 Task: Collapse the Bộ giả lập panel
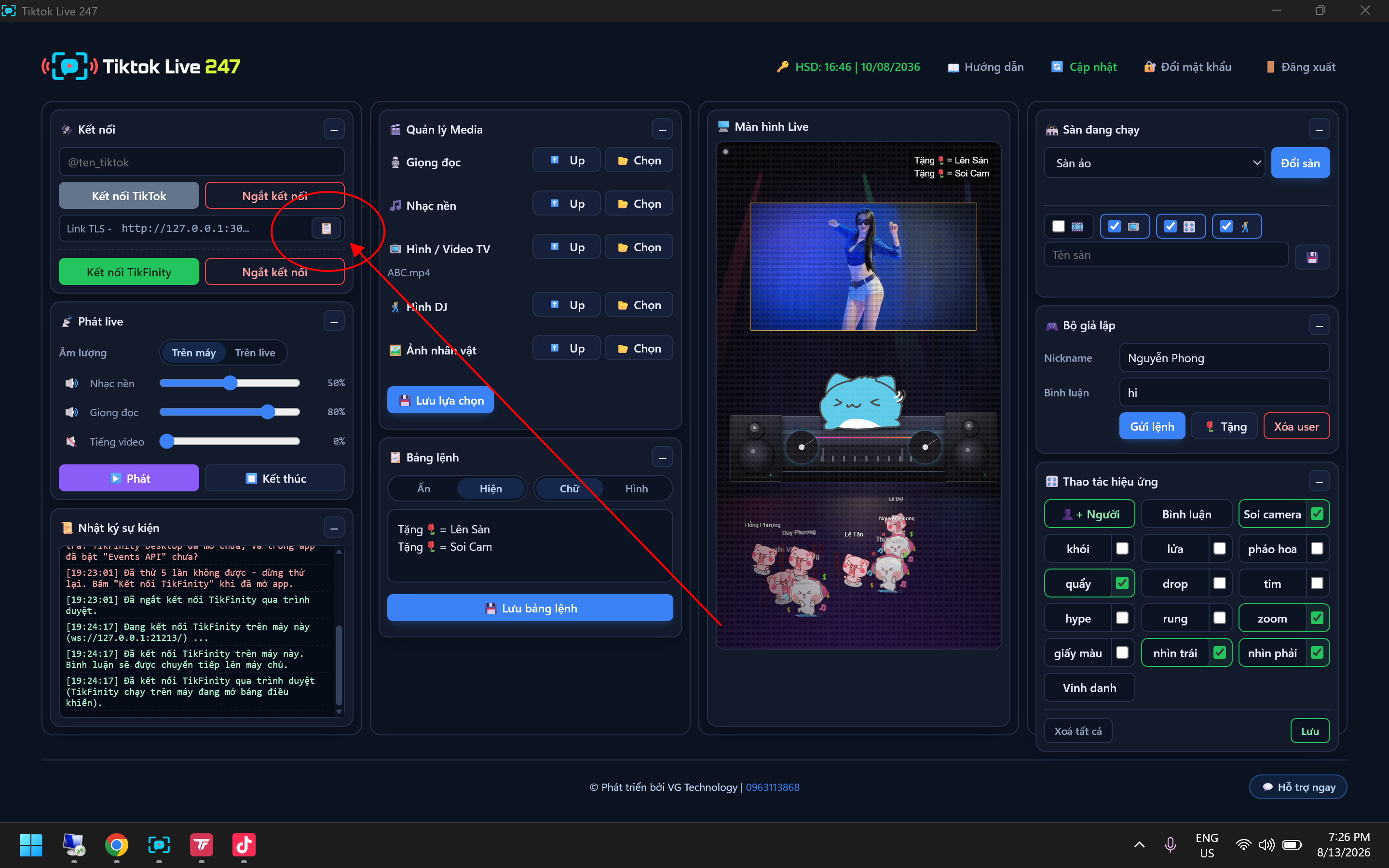[x=1319, y=325]
